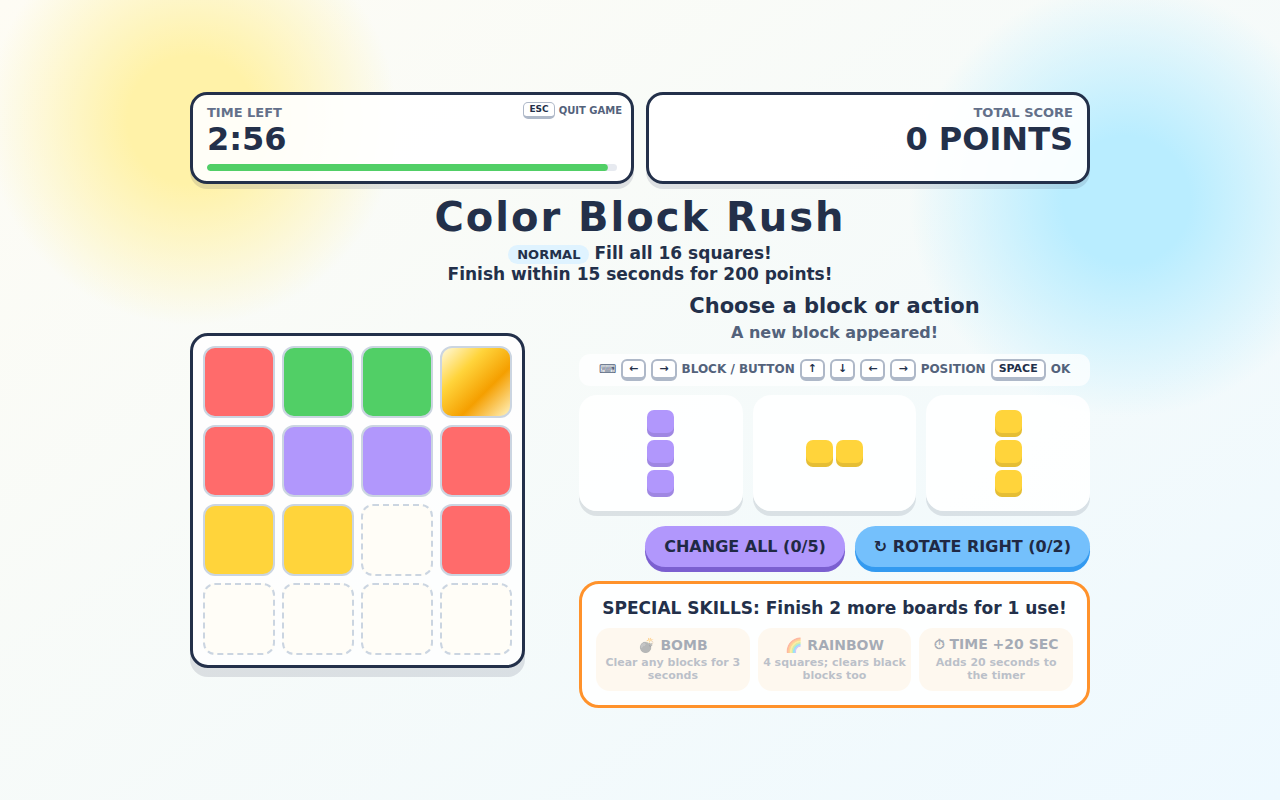Click the ESC Quit Game button
This screenshot has height=800, width=1280.
pos(572,110)
